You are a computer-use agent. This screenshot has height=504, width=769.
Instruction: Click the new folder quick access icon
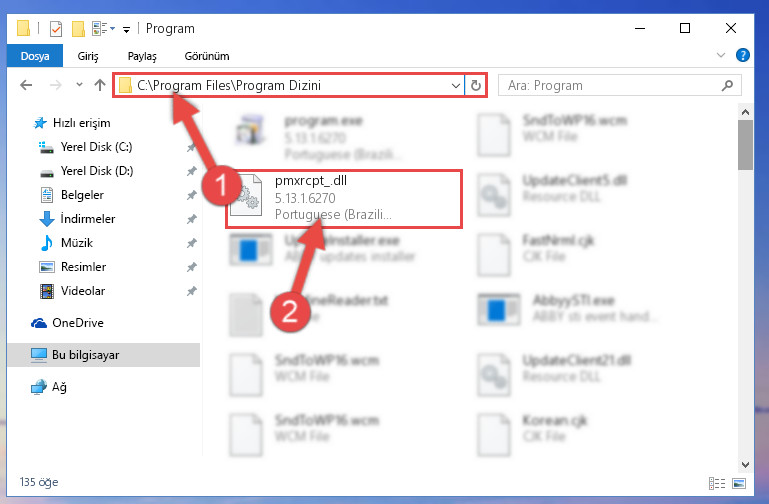pos(78,29)
